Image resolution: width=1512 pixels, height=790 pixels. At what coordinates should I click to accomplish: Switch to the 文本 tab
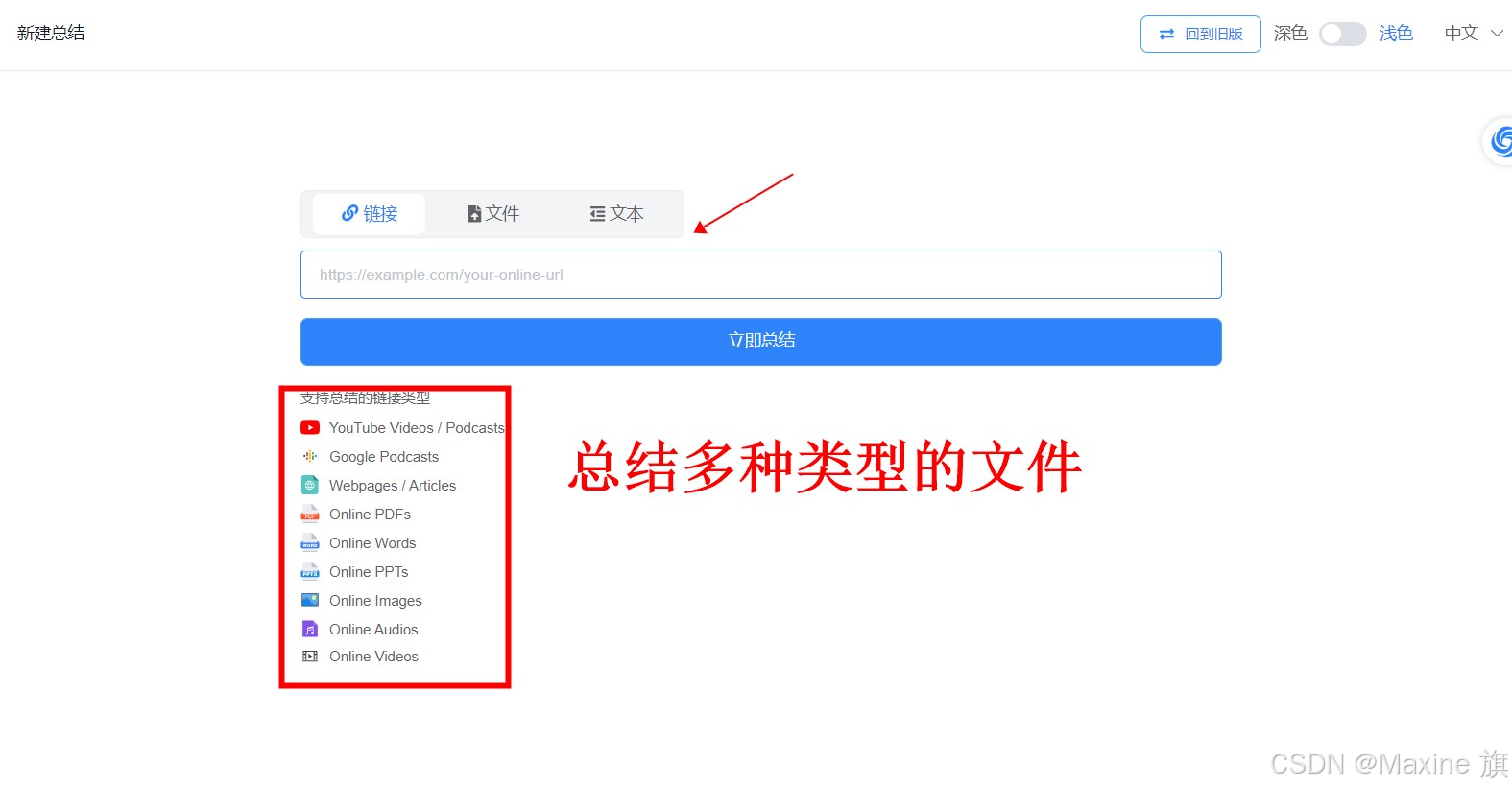click(616, 214)
